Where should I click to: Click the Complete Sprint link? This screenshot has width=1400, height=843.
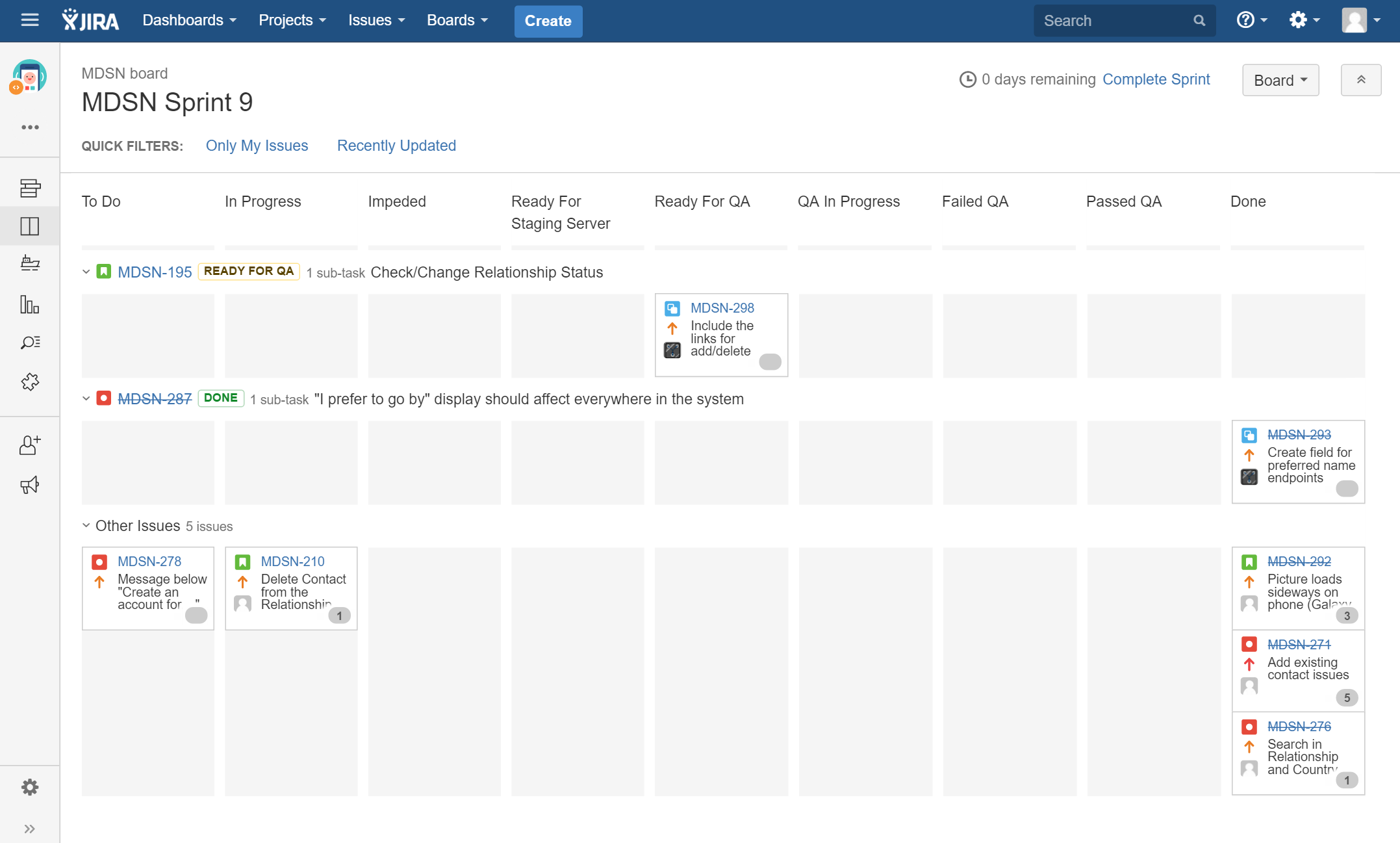pos(1156,79)
